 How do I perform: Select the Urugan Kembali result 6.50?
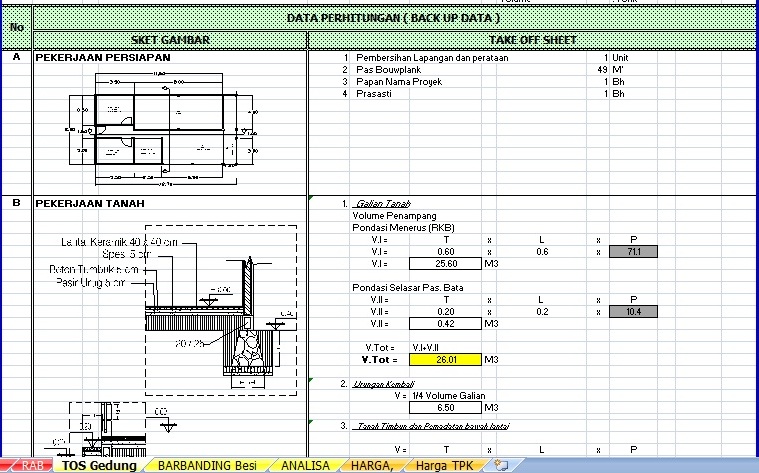pos(445,408)
